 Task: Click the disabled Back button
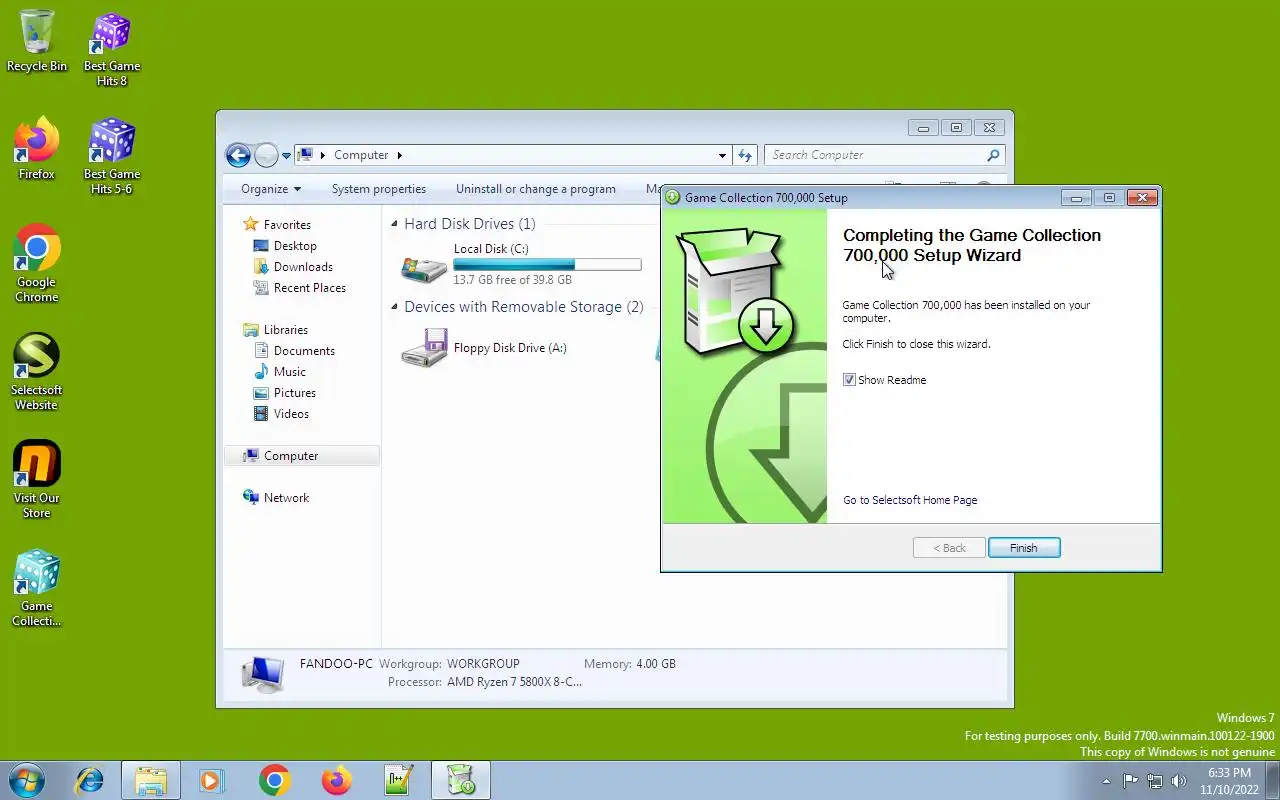(x=949, y=548)
